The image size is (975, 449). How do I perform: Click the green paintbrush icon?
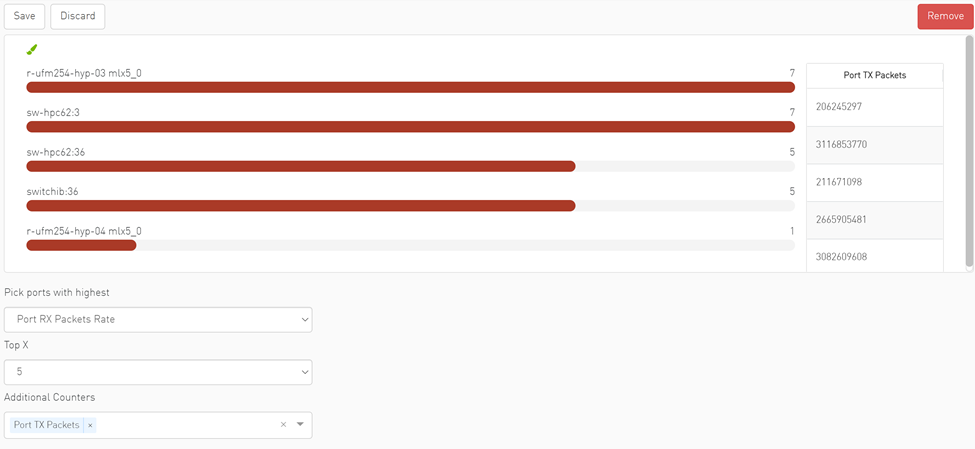[32, 49]
